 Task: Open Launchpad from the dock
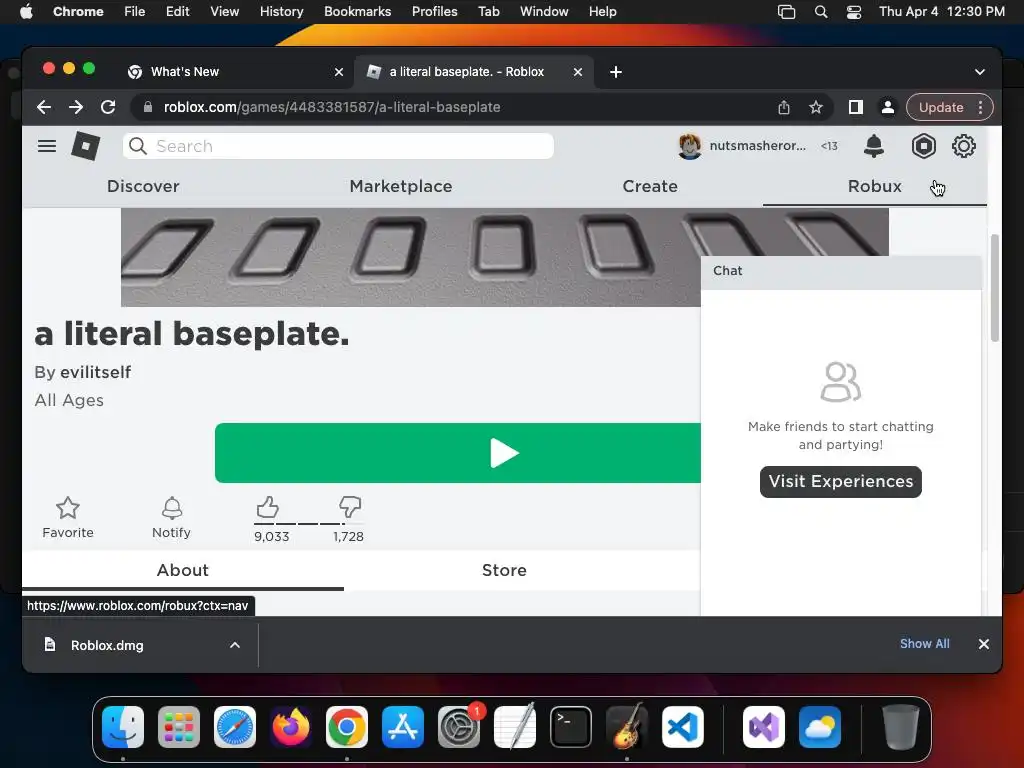point(179,727)
